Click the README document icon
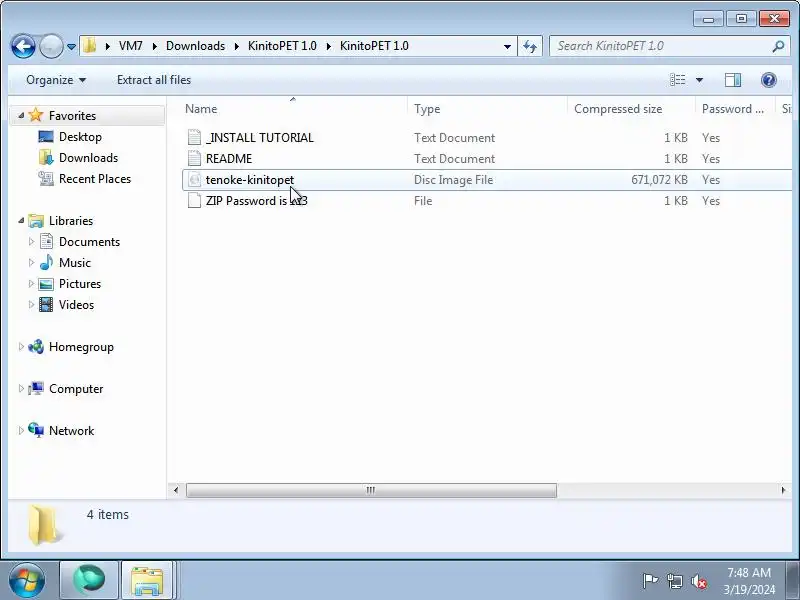This screenshot has height=600, width=800. pos(194,158)
